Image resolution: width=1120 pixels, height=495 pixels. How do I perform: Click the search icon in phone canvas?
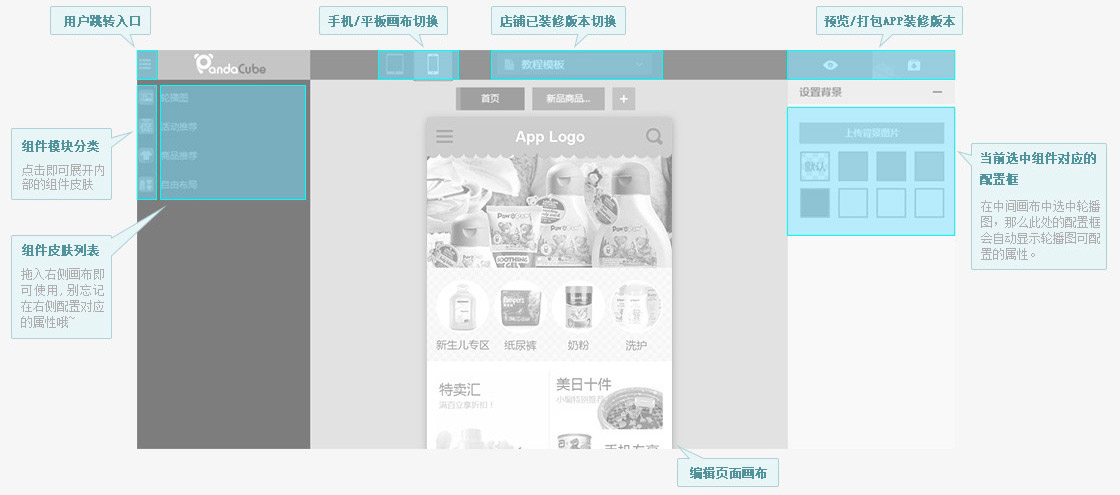pos(654,136)
